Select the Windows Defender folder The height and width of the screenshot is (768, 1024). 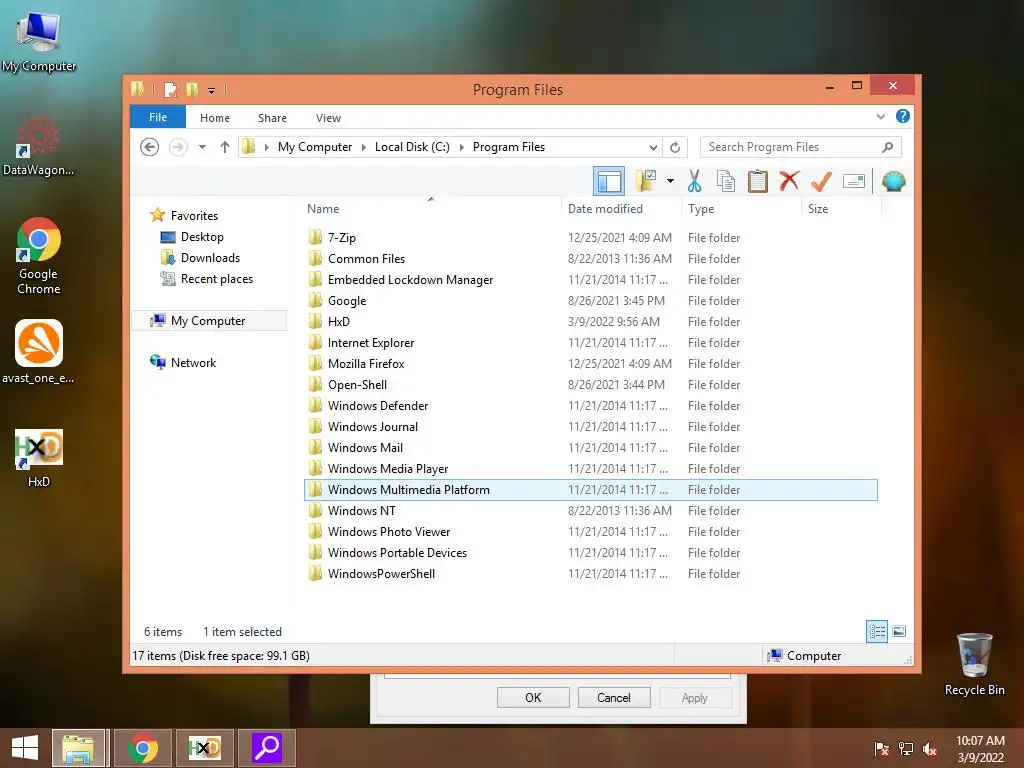click(591, 406)
